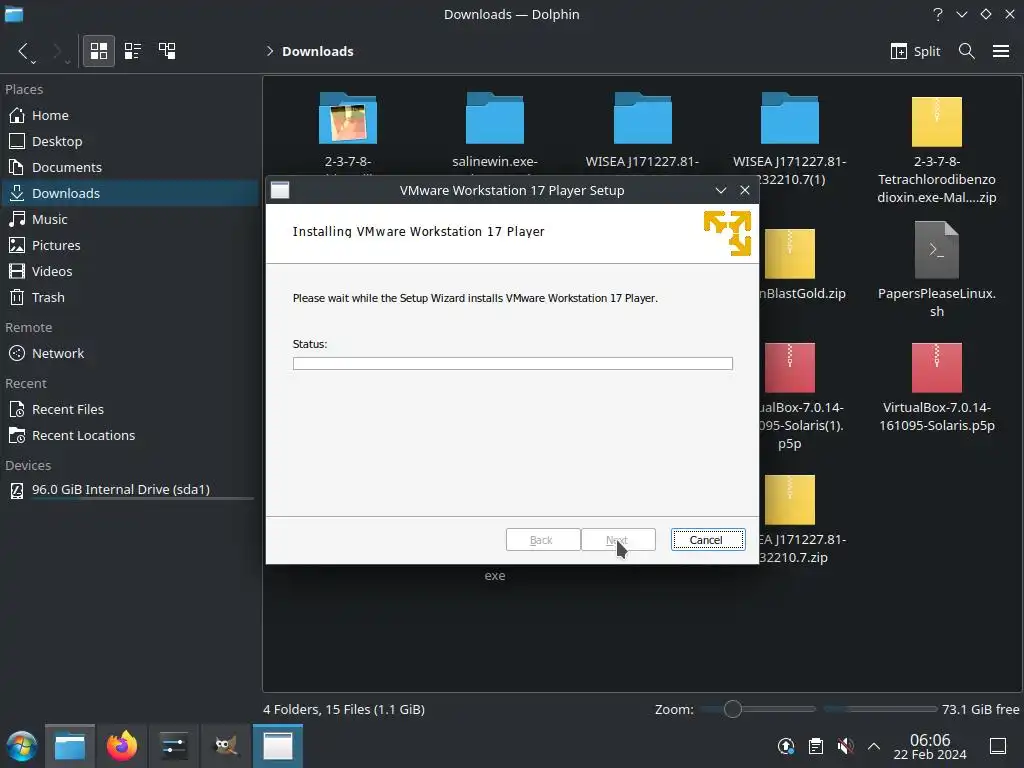The width and height of the screenshot is (1024, 768).
Task: Launch Firefox from the taskbar
Action: pyautogui.click(x=122, y=746)
